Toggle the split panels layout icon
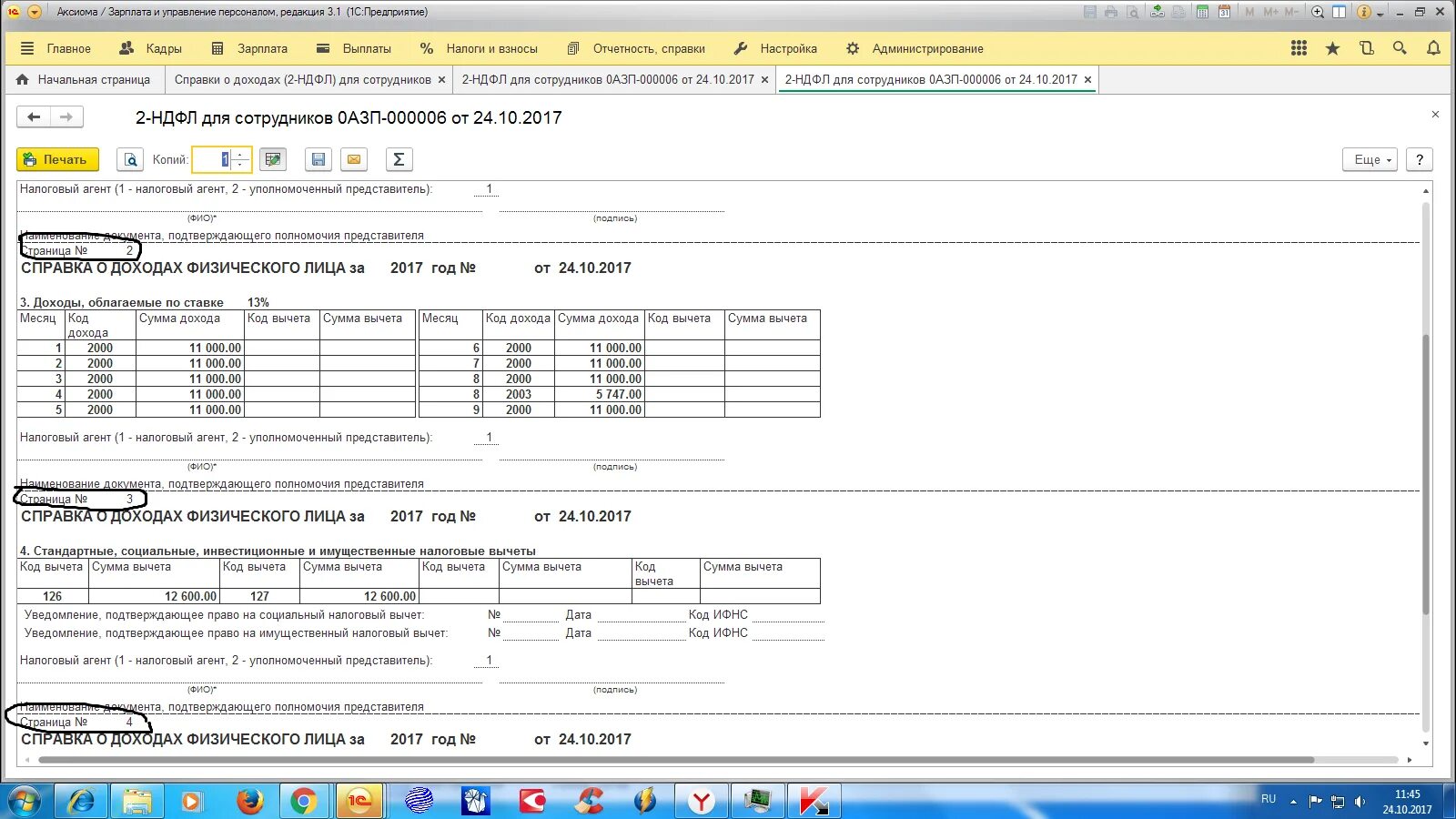1456x819 pixels. pyautogui.click(x=1340, y=12)
